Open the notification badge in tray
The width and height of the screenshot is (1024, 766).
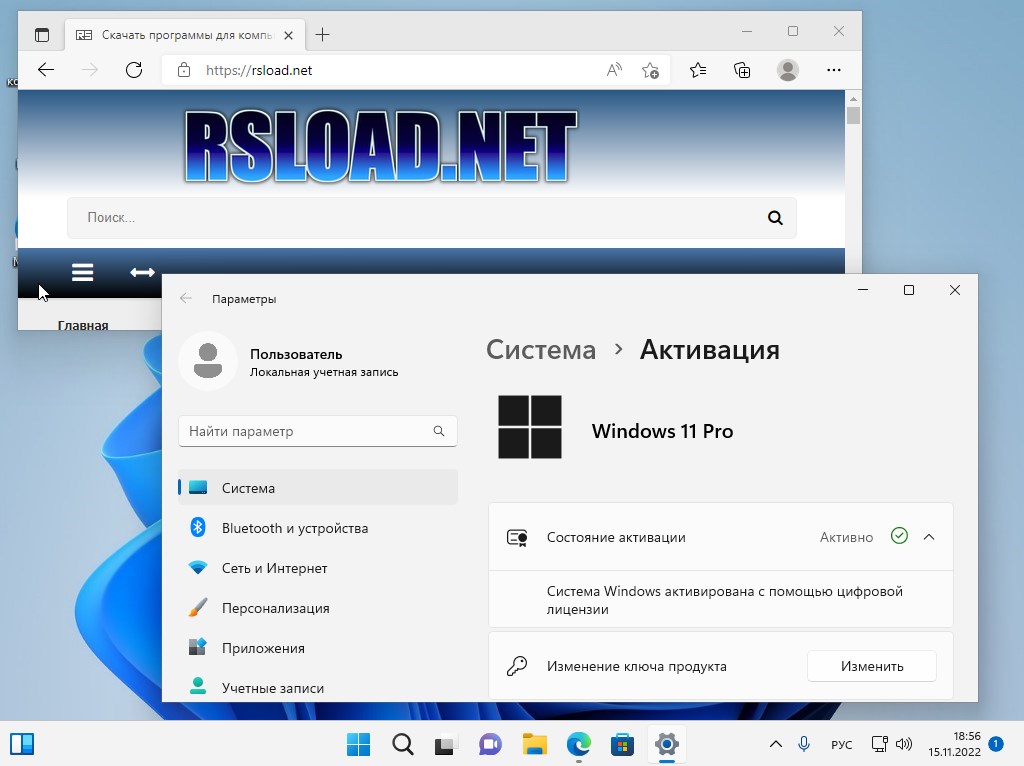pyautogui.click(x=996, y=744)
